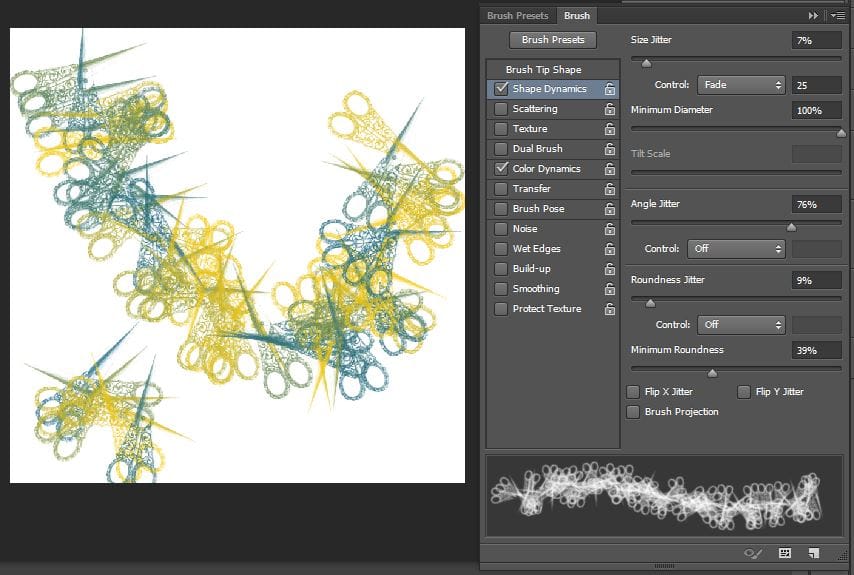The image size is (854, 575).
Task: Enable the Brush Pose checkbox
Action: tap(501, 209)
